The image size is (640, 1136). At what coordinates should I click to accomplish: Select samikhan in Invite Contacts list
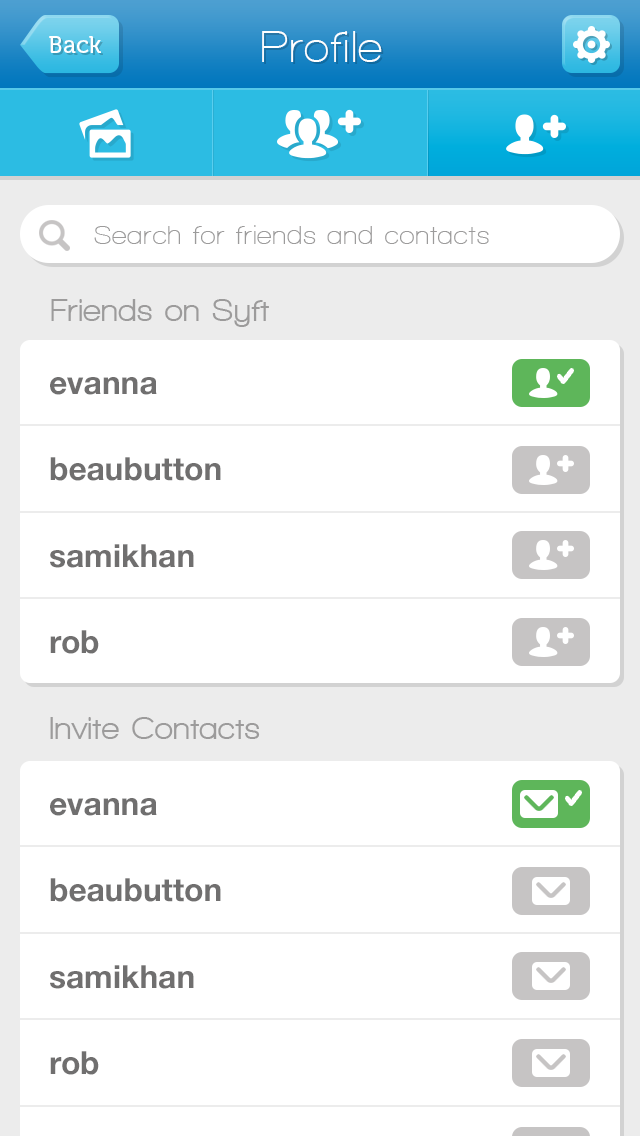coord(122,977)
